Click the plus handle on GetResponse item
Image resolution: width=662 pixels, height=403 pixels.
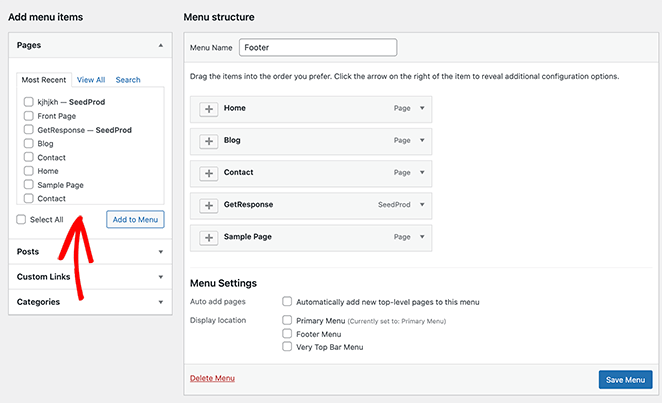[209, 205]
